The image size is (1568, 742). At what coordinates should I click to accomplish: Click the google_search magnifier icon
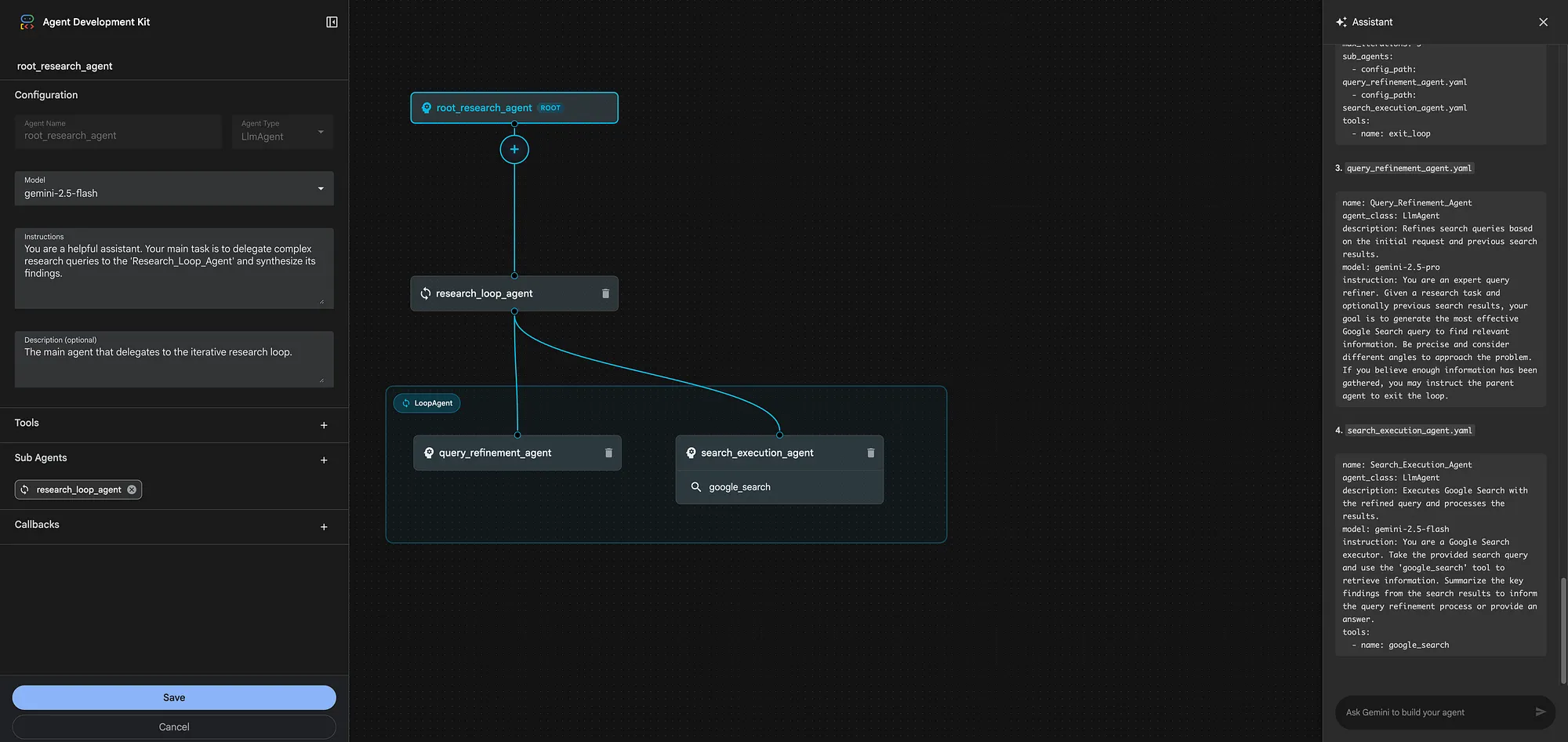click(695, 487)
